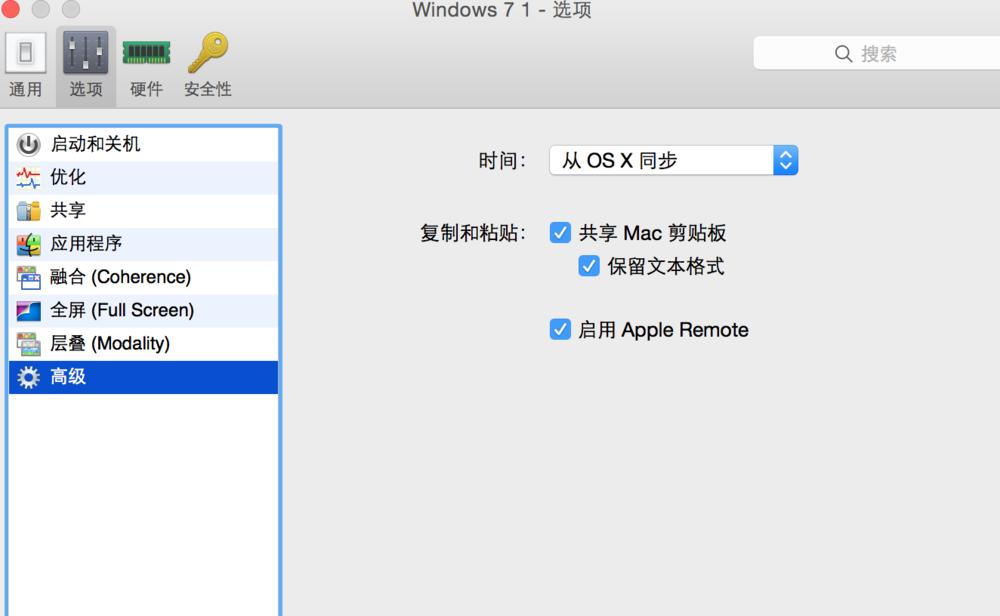Switch to the 通用 tab label
The image size is (1000, 616).
(x=26, y=89)
